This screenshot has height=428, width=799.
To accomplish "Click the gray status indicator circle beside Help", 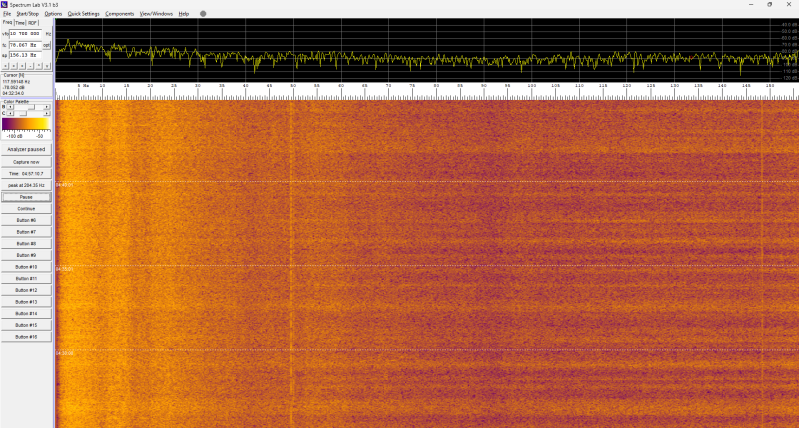I will (x=203, y=14).
